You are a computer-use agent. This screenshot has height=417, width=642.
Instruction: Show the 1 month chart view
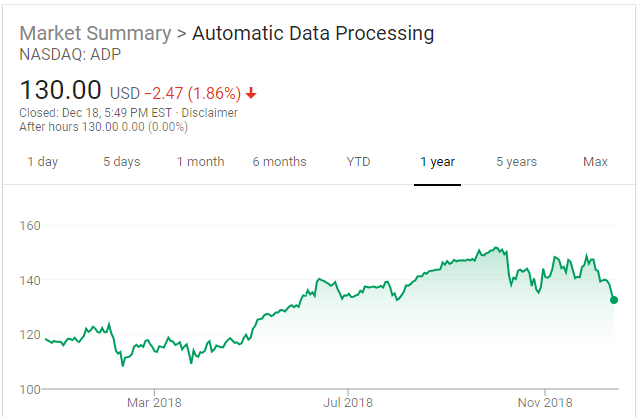click(200, 162)
